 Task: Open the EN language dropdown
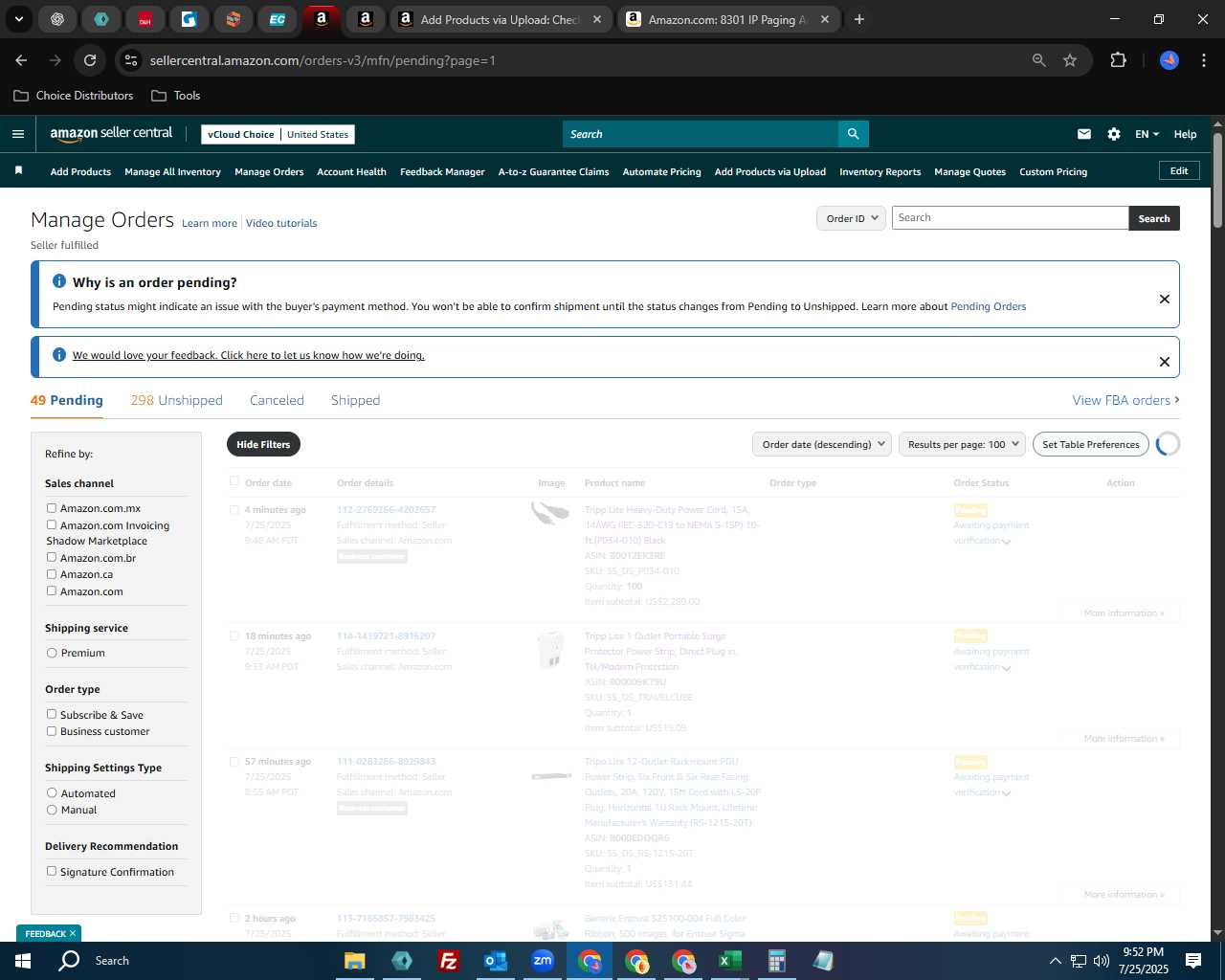[x=1147, y=134]
